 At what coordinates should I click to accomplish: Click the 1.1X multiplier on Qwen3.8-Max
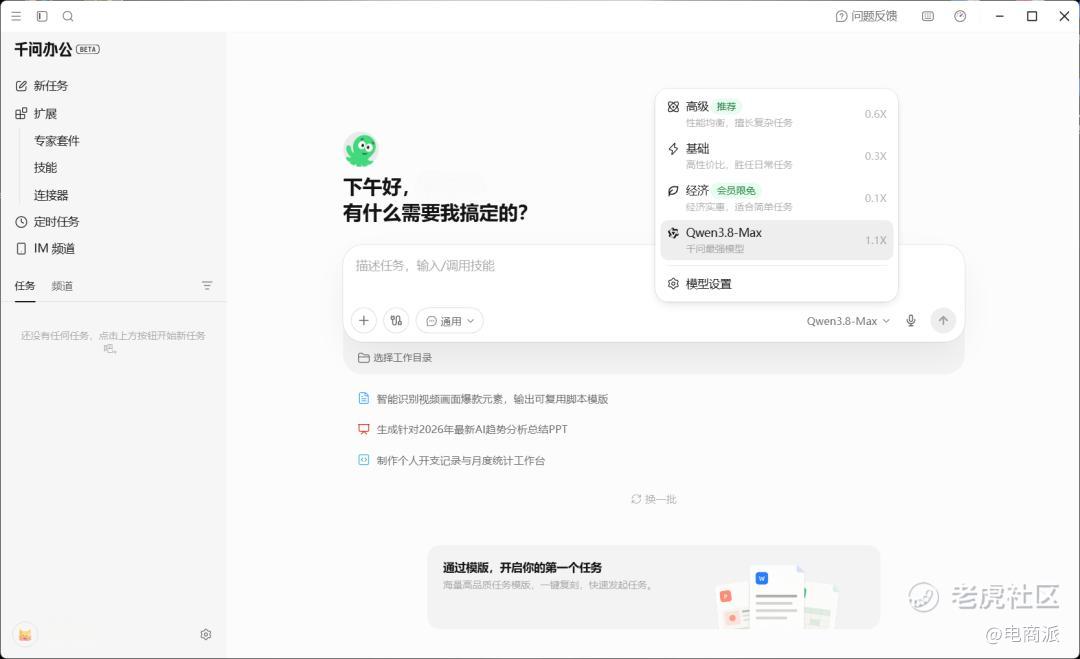click(875, 240)
